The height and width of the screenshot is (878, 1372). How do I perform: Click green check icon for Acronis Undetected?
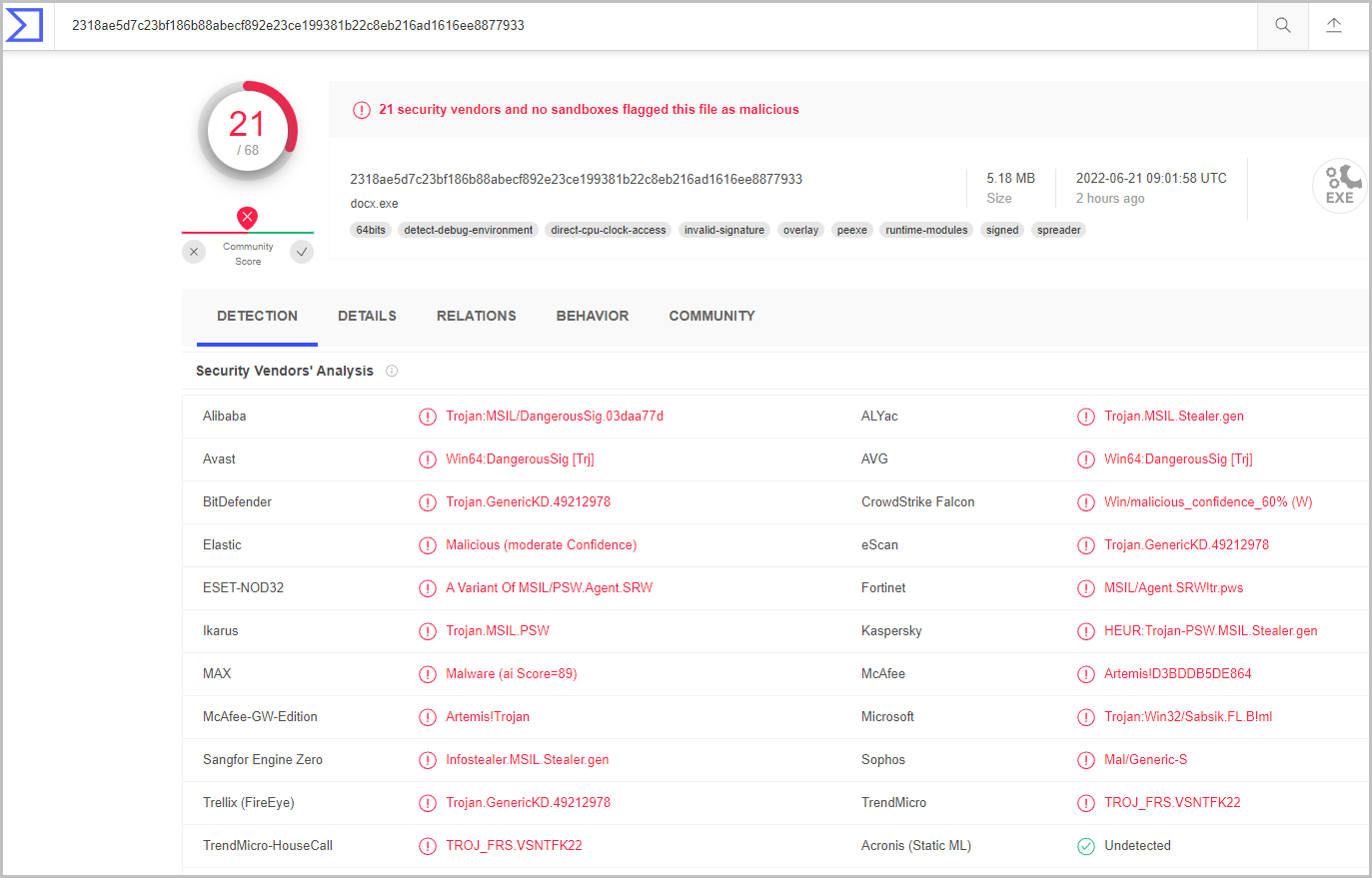[x=1086, y=846]
